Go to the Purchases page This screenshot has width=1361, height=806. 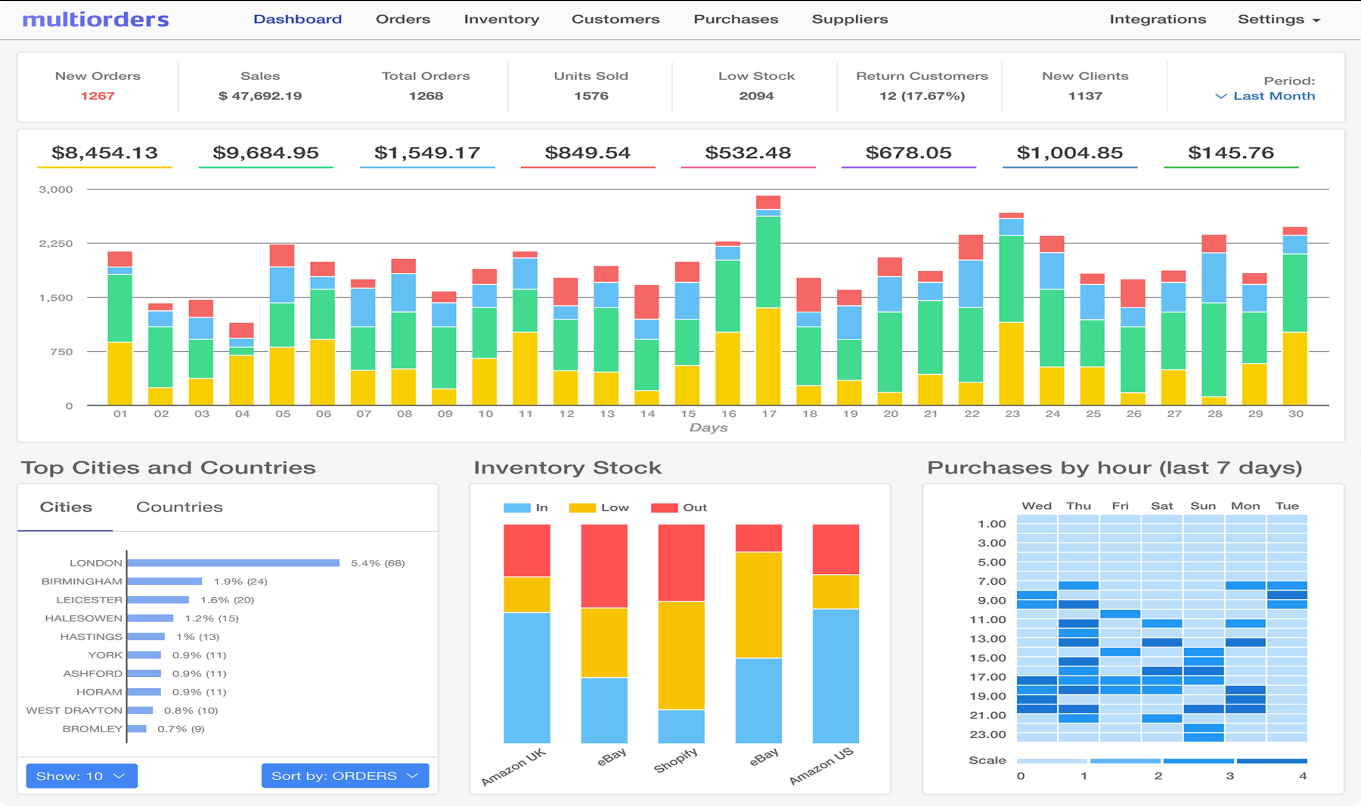735,18
